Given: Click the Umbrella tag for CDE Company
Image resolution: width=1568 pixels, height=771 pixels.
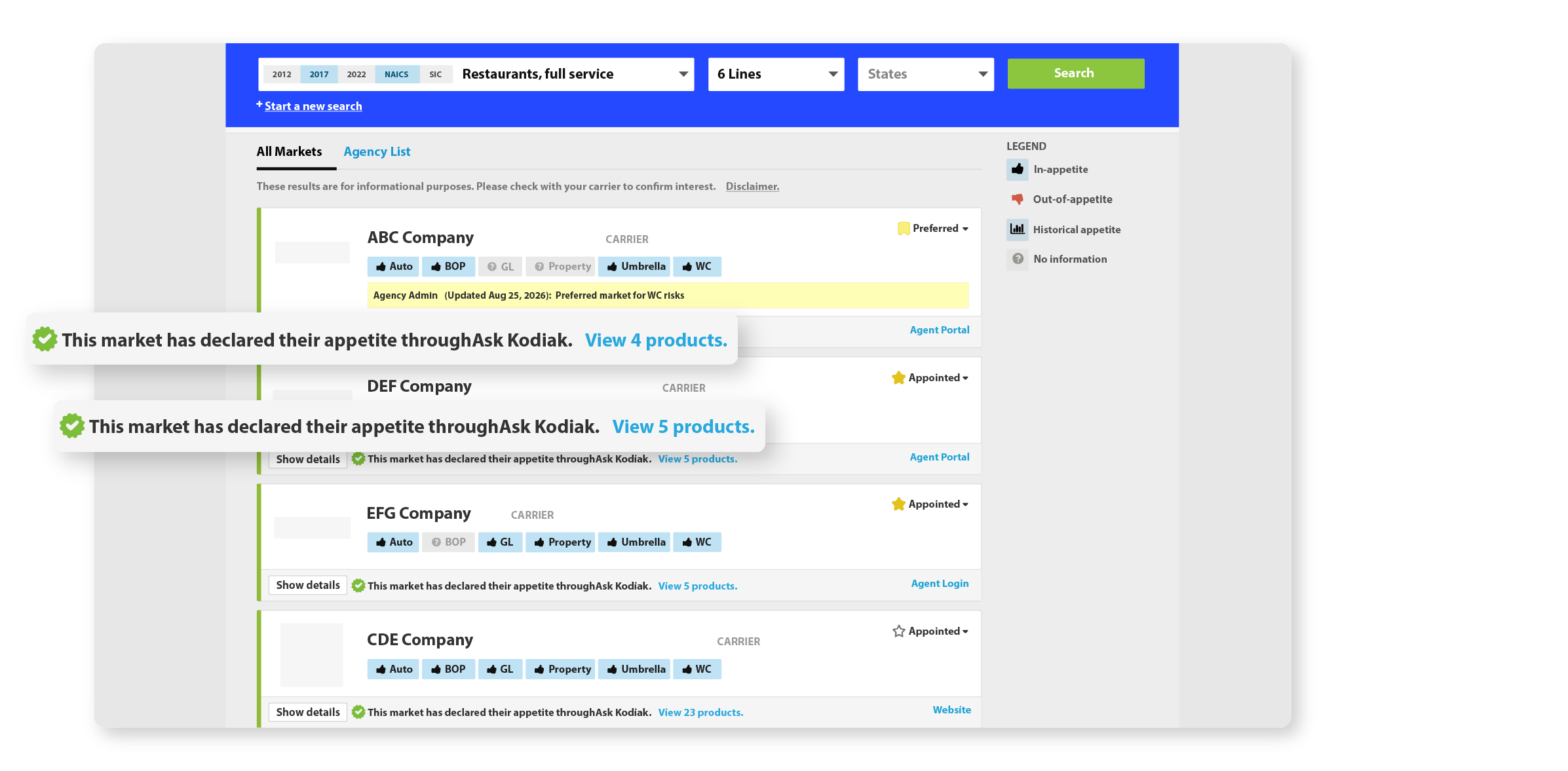Looking at the screenshot, I should tap(634, 669).
